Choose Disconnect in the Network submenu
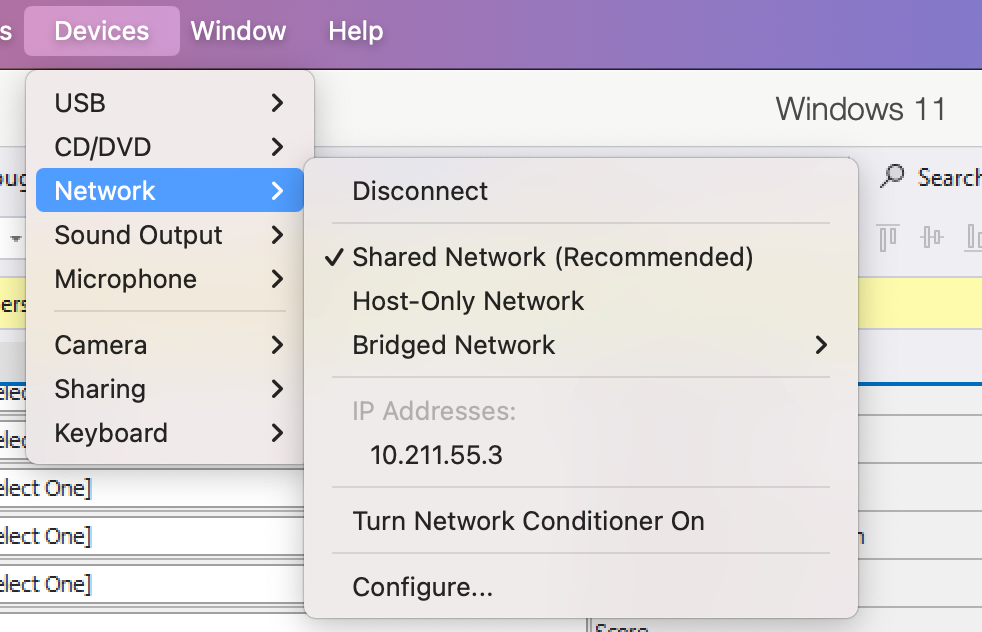 (x=581, y=191)
